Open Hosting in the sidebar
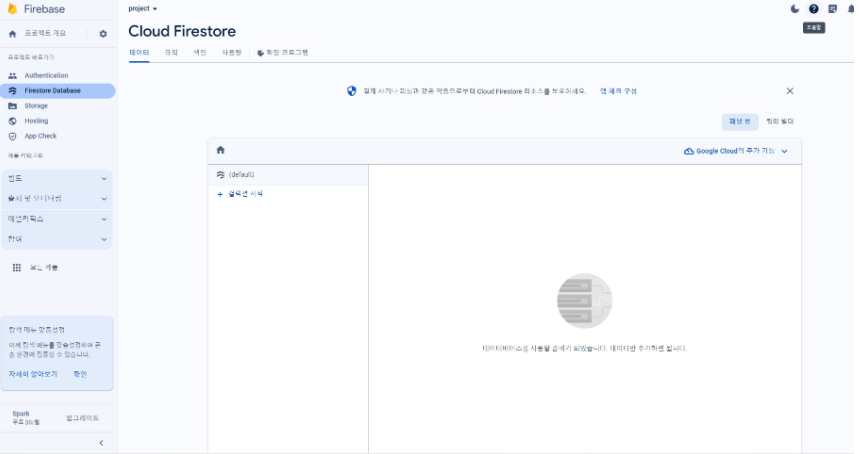 coord(36,121)
